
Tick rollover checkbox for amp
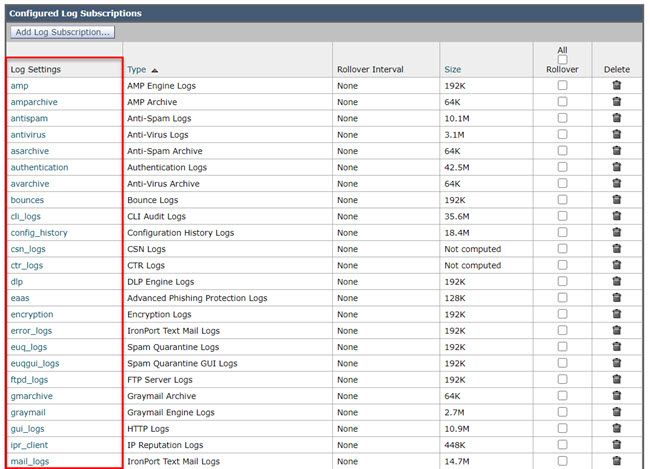pyautogui.click(x=562, y=85)
